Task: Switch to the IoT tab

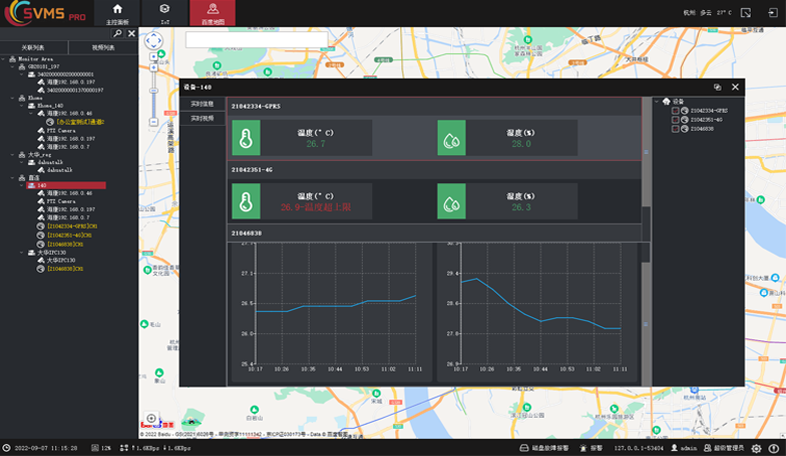Action: click(x=164, y=13)
